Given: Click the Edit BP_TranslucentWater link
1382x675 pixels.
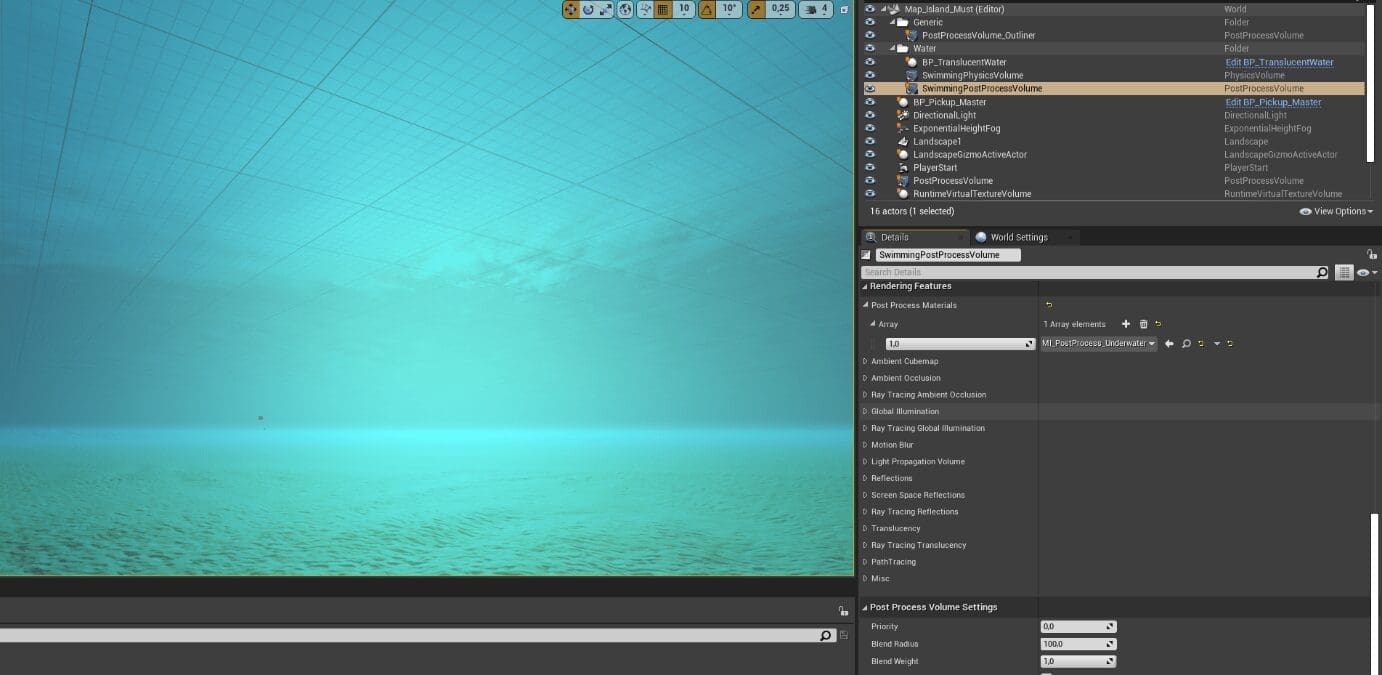Looking at the screenshot, I should (1279, 62).
